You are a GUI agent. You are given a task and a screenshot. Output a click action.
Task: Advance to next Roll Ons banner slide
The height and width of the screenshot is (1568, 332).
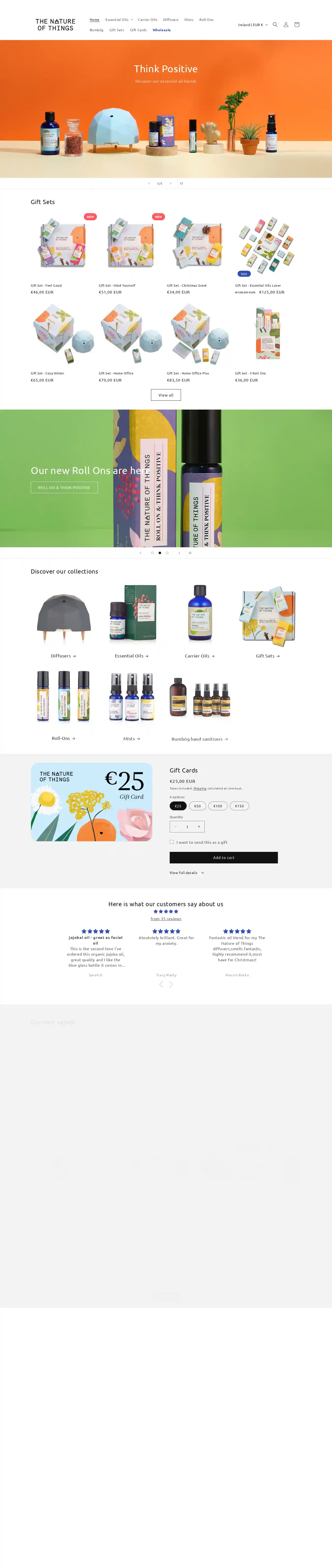tap(179, 553)
